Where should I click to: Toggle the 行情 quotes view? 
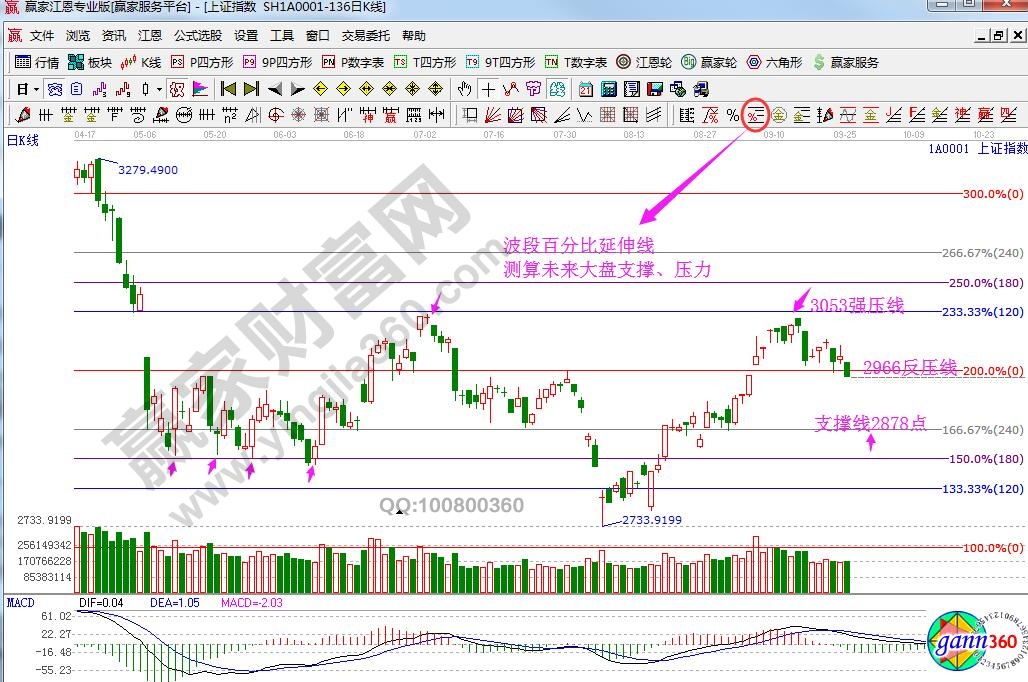(x=38, y=62)
